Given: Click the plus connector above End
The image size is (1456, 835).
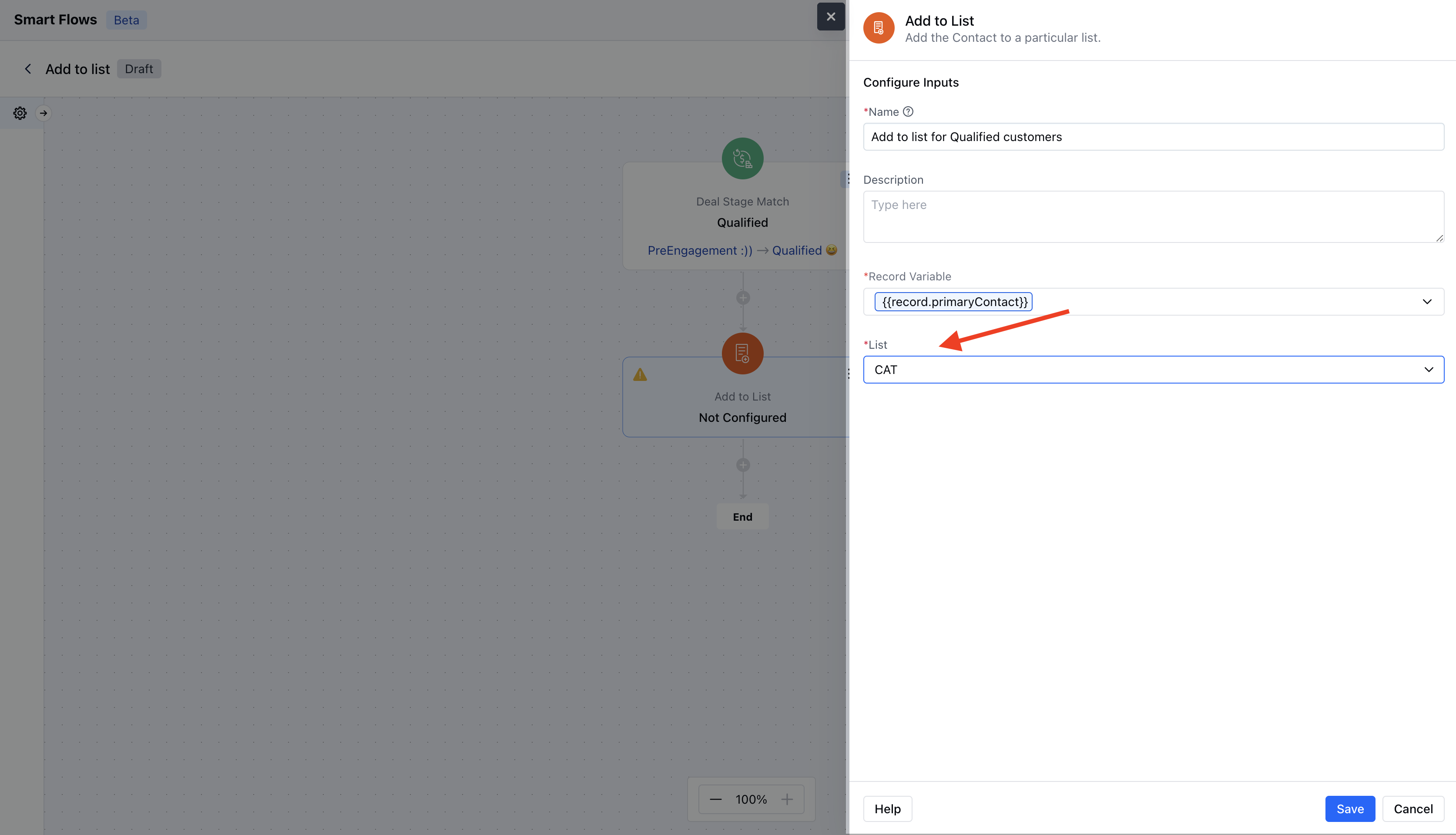Looking at the screenshot, I should point(743,465).
